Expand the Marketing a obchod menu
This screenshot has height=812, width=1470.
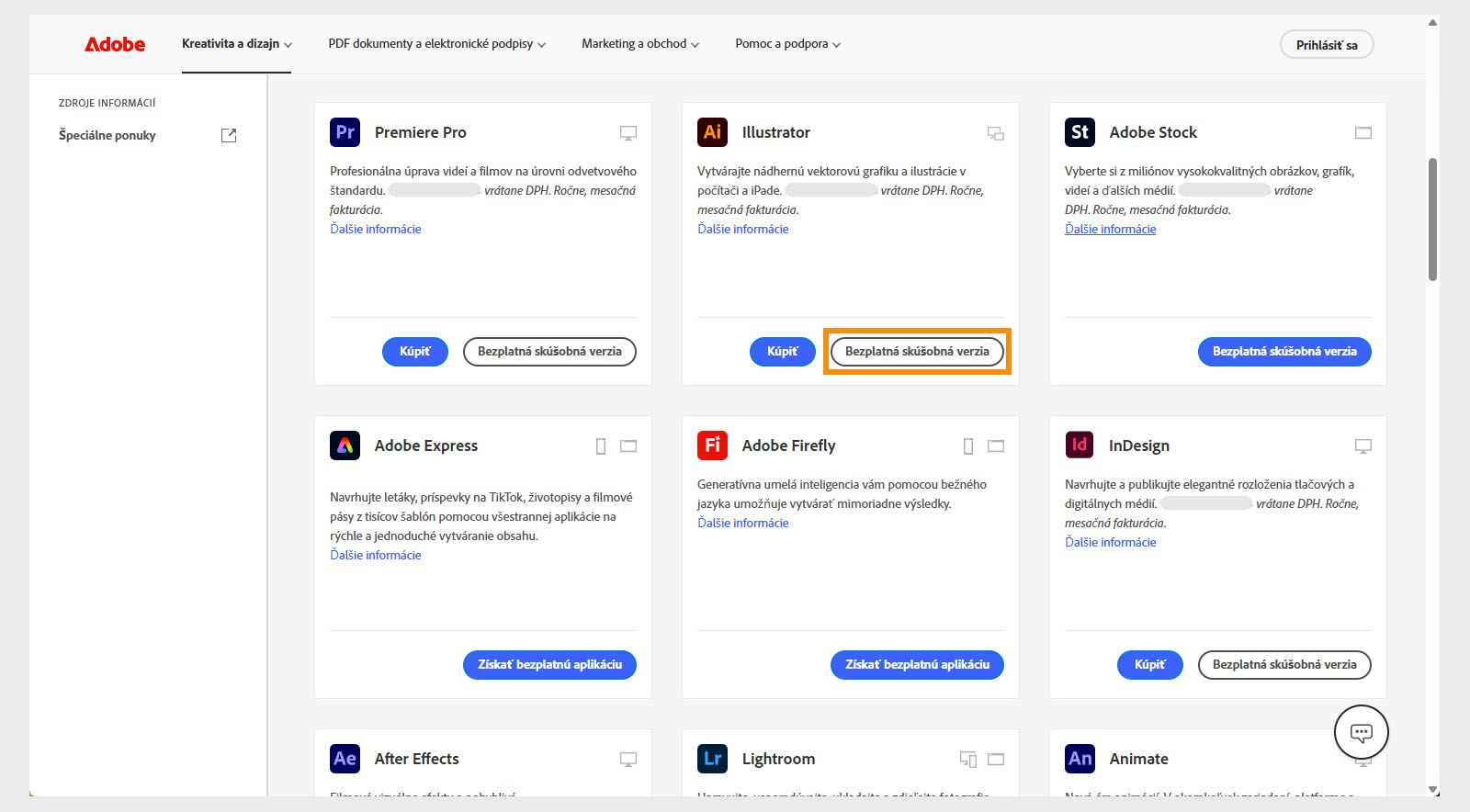click(639, 44)
